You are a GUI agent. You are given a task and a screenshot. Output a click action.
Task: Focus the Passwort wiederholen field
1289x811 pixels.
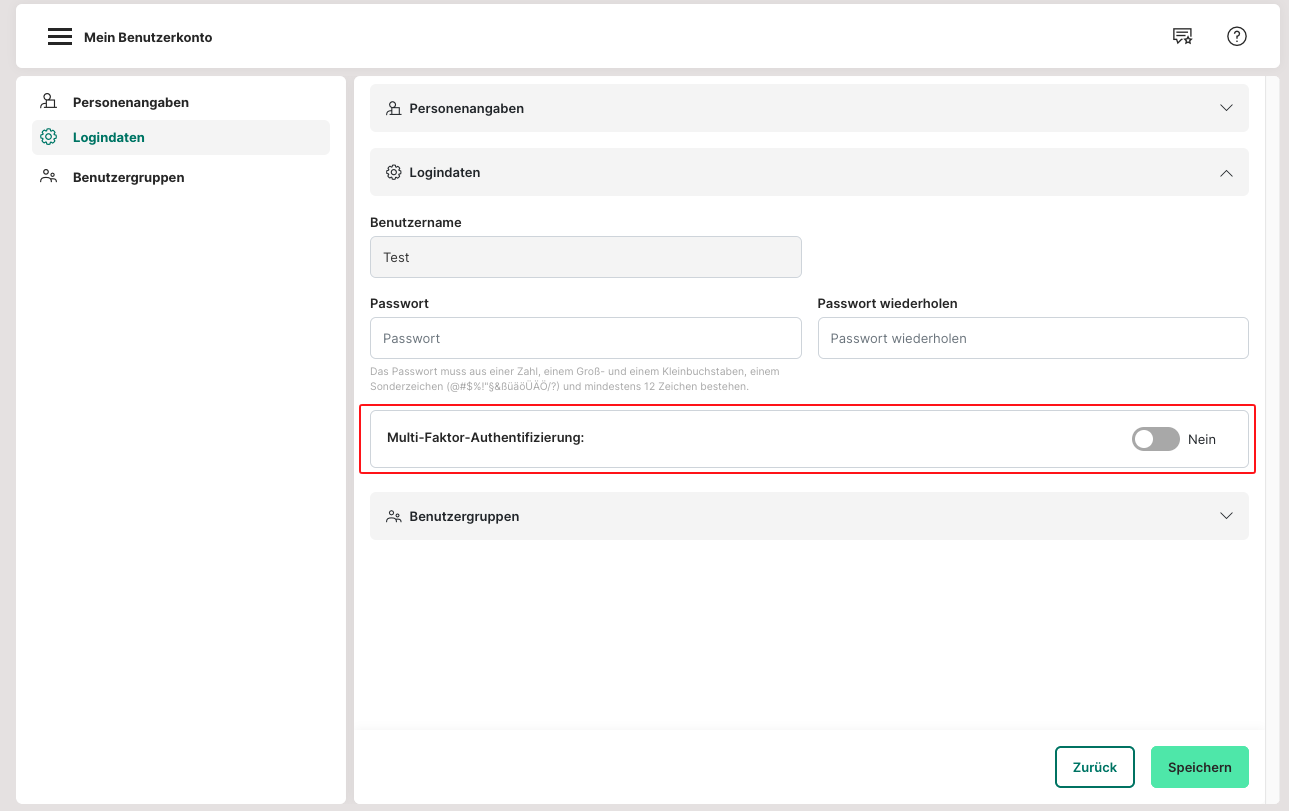(x=1032, y=338)
